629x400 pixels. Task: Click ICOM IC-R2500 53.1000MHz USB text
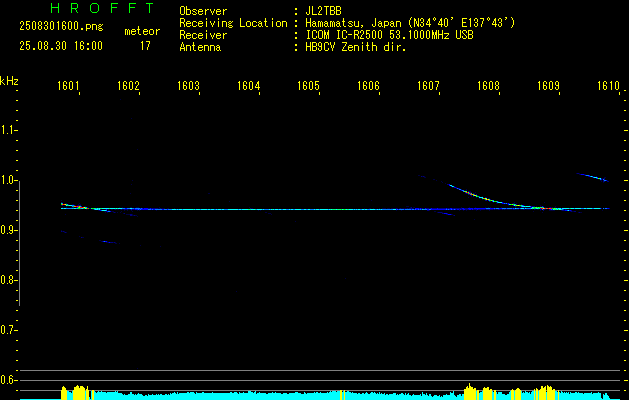click(x=389, y=35)
